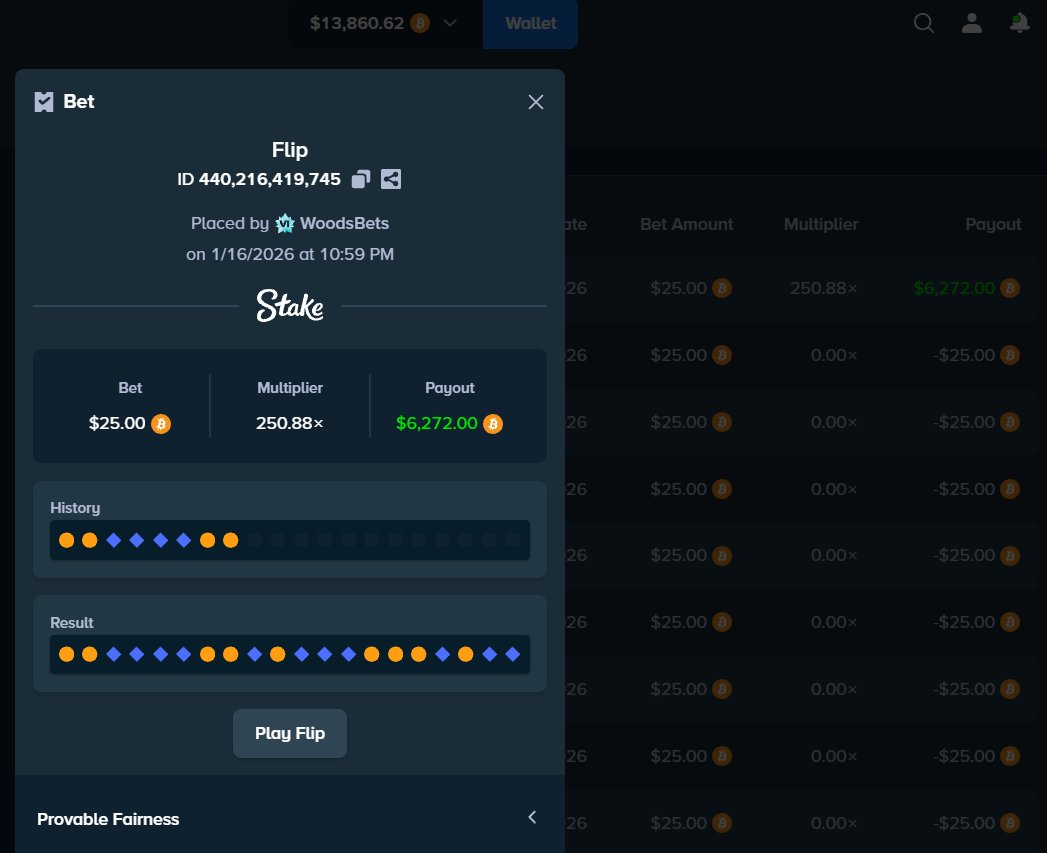Click the bitcoin icon beside $25.00 bet
Image resolution: width=1047 pixels, height=853 pixels.
pyautogui.click(x=161, y=423)
